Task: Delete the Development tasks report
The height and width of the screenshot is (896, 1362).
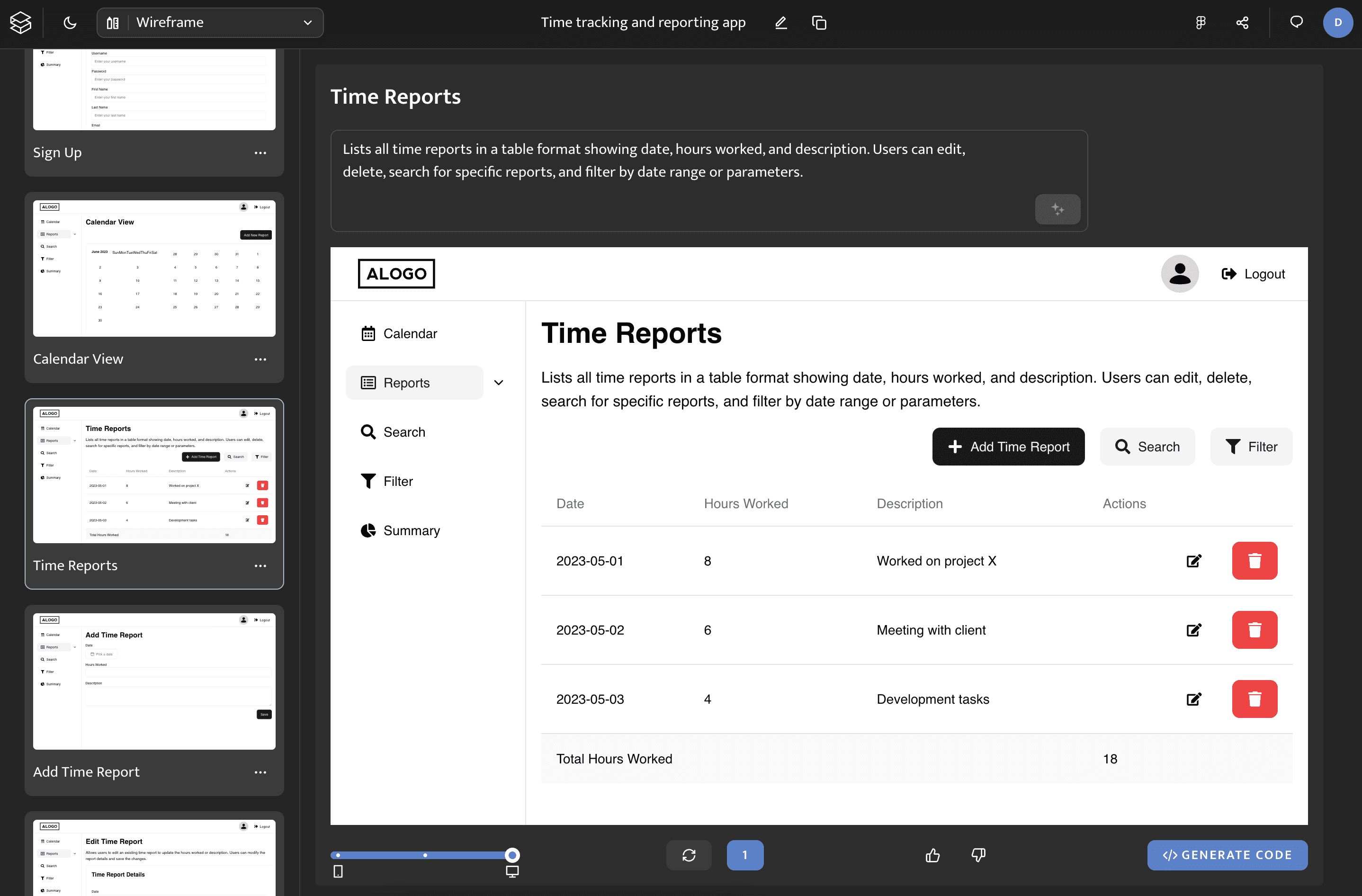Action: point(1254,699)
